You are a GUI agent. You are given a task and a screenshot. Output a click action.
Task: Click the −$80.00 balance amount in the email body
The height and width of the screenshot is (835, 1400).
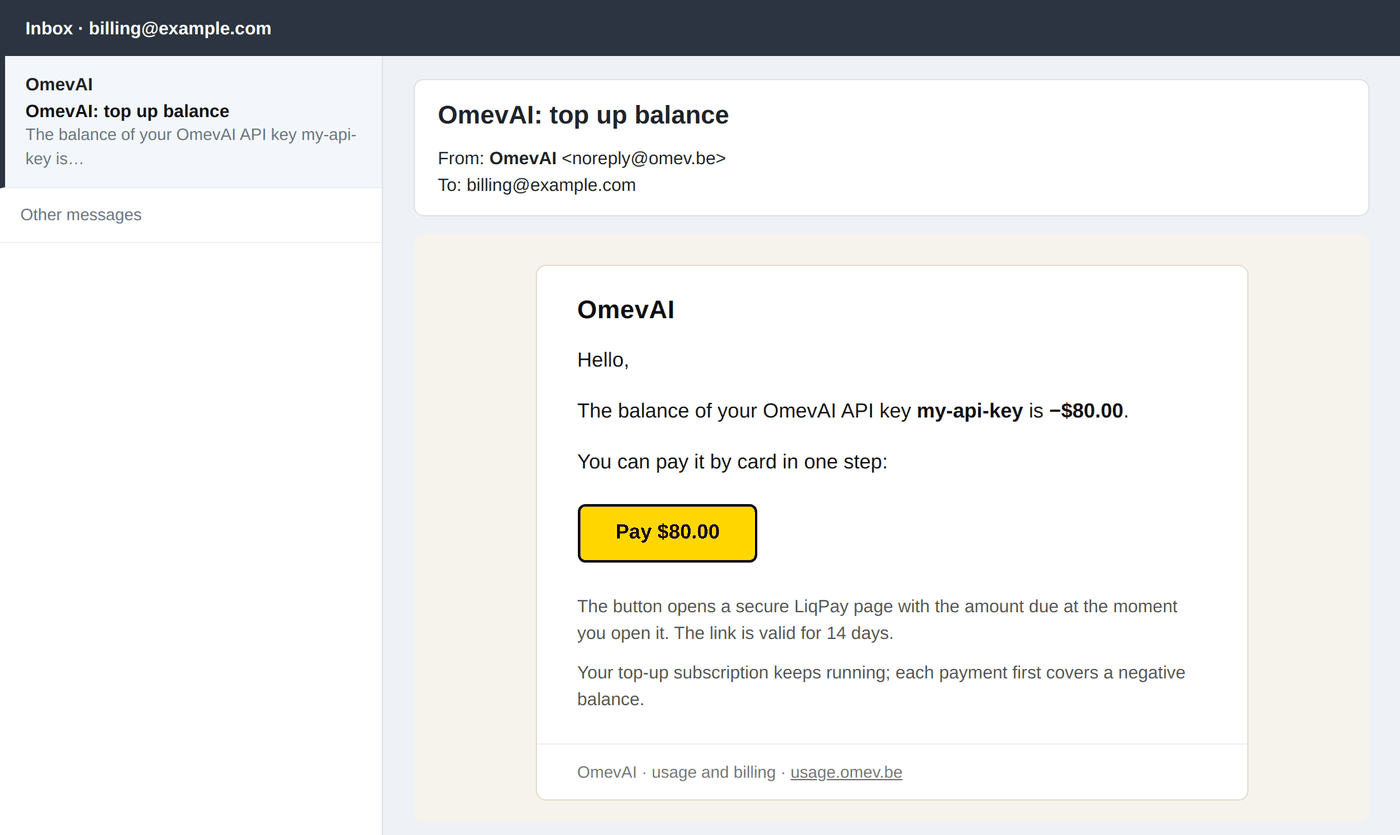point(1086,411)
